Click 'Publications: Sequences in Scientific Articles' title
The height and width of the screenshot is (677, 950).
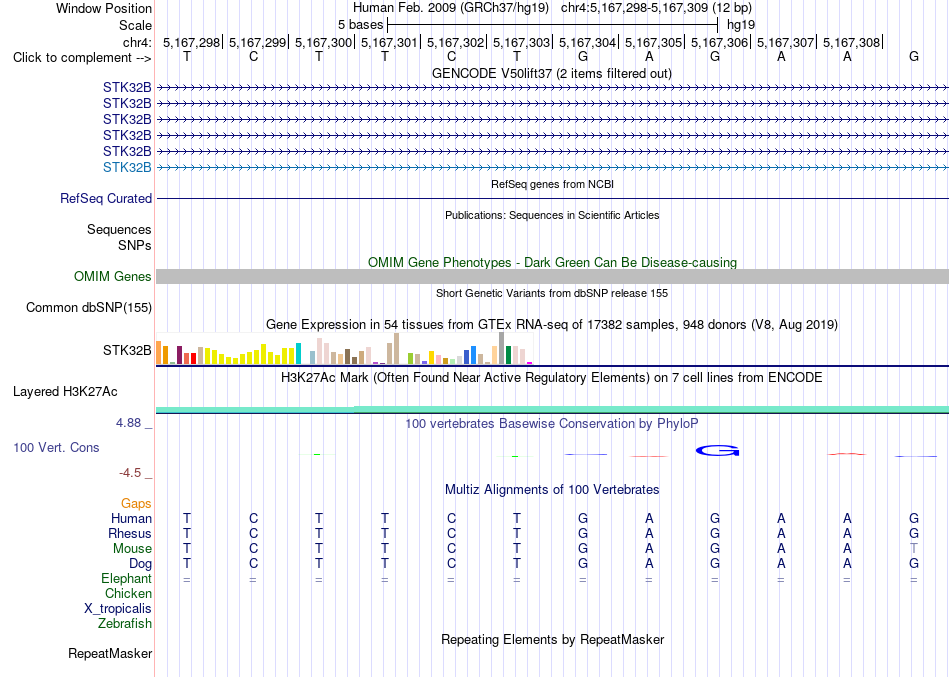(x=552, y=215)
